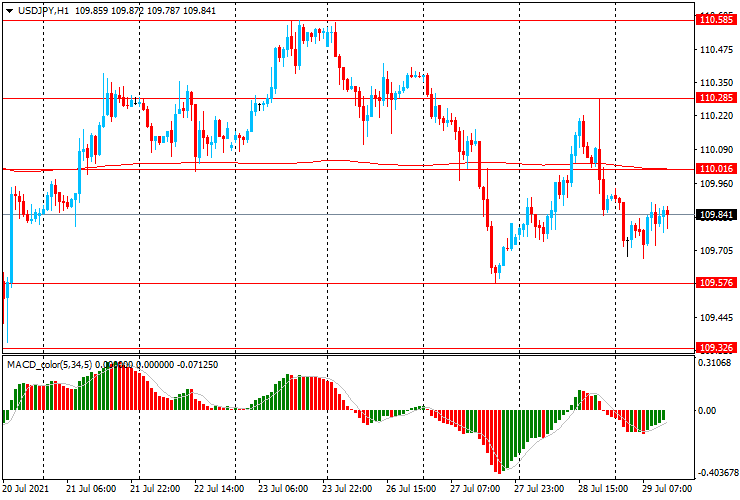Viewport: 740px width, 500px height.
Task: Click the 21 Jul 22:00 time axis label
Action: point(155,488)
